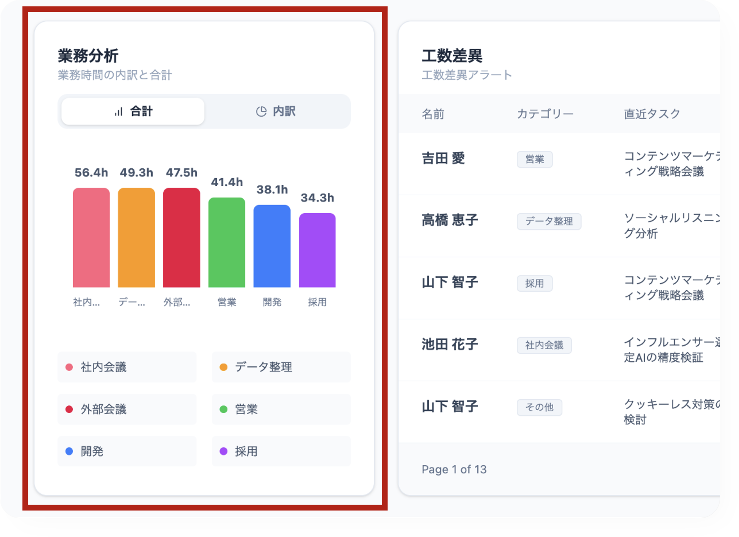Screen dimensions: 739x537
Task: Click the データ整理 category badge for 高橋 恵子
Action: tap(548, 221)
